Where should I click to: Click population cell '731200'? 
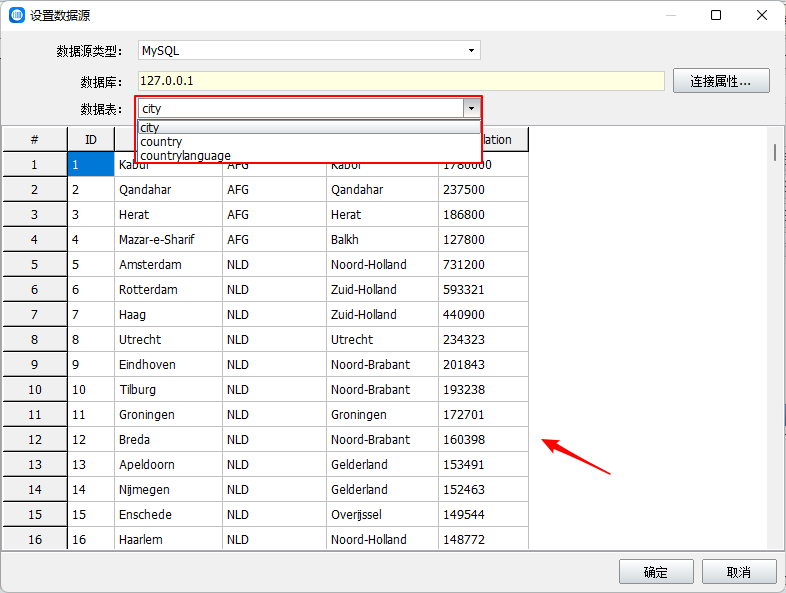483,265
